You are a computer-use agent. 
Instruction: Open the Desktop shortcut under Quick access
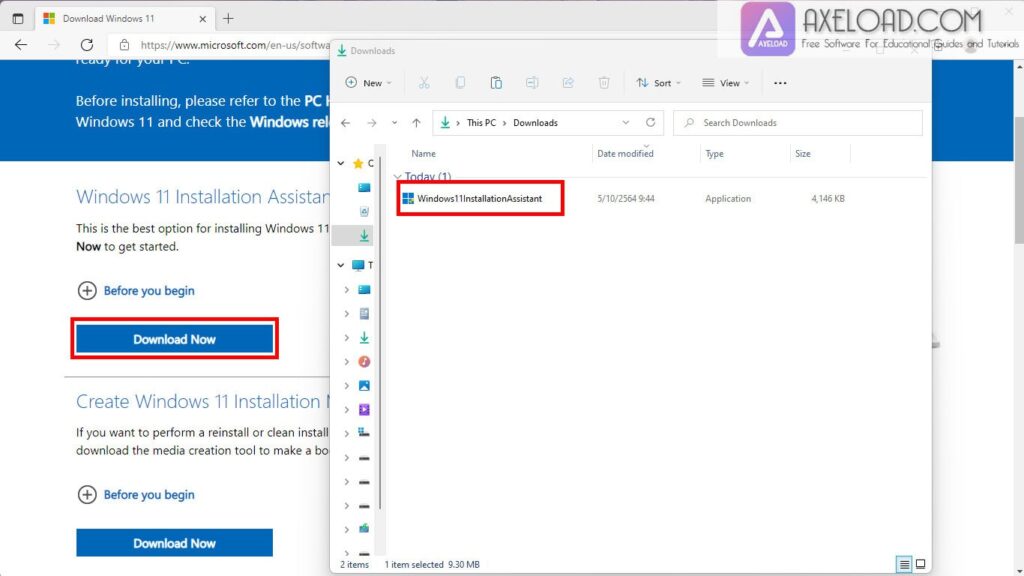click(364, 188)
